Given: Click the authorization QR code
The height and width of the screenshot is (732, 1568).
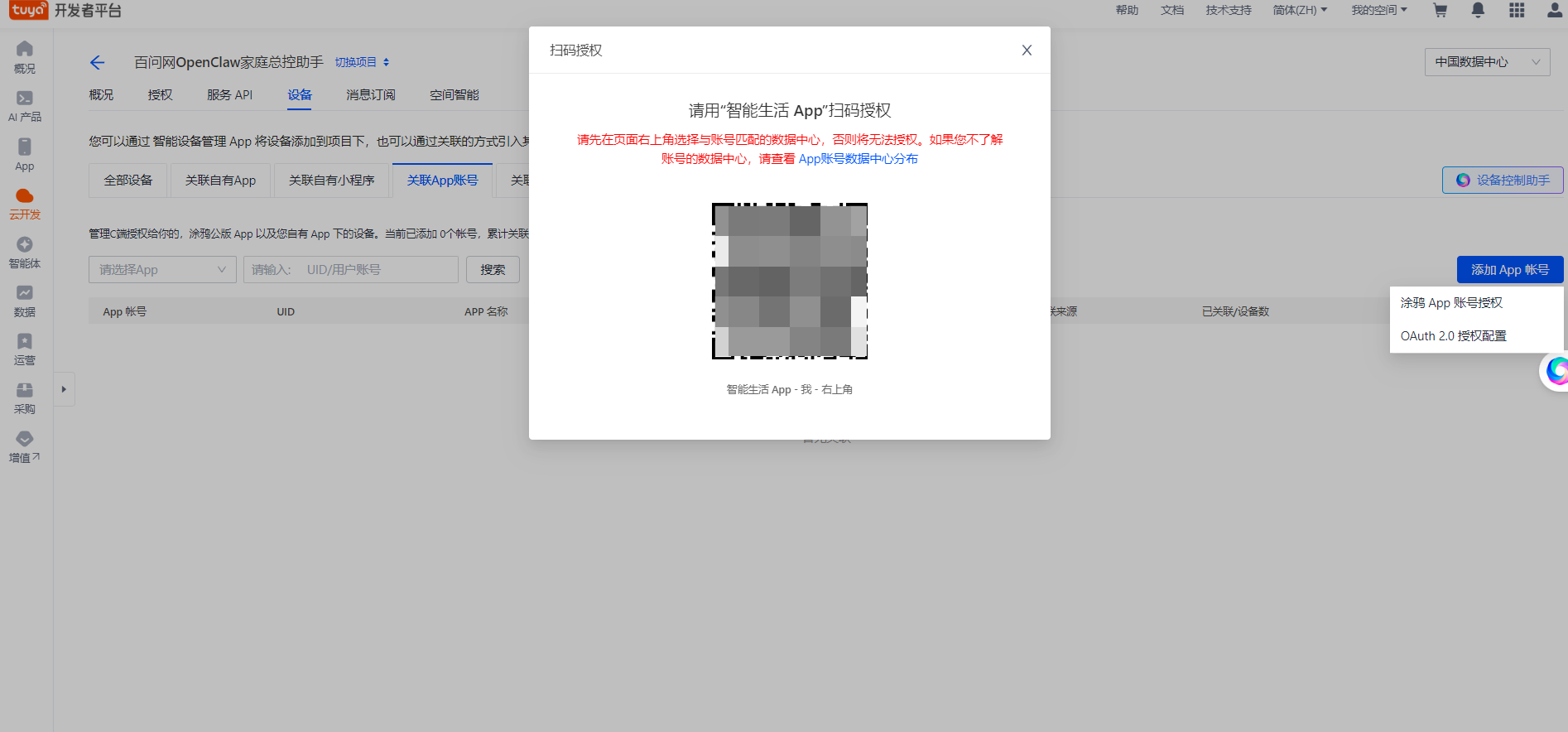Looking at the screenshot, I should tap(790, 281).
